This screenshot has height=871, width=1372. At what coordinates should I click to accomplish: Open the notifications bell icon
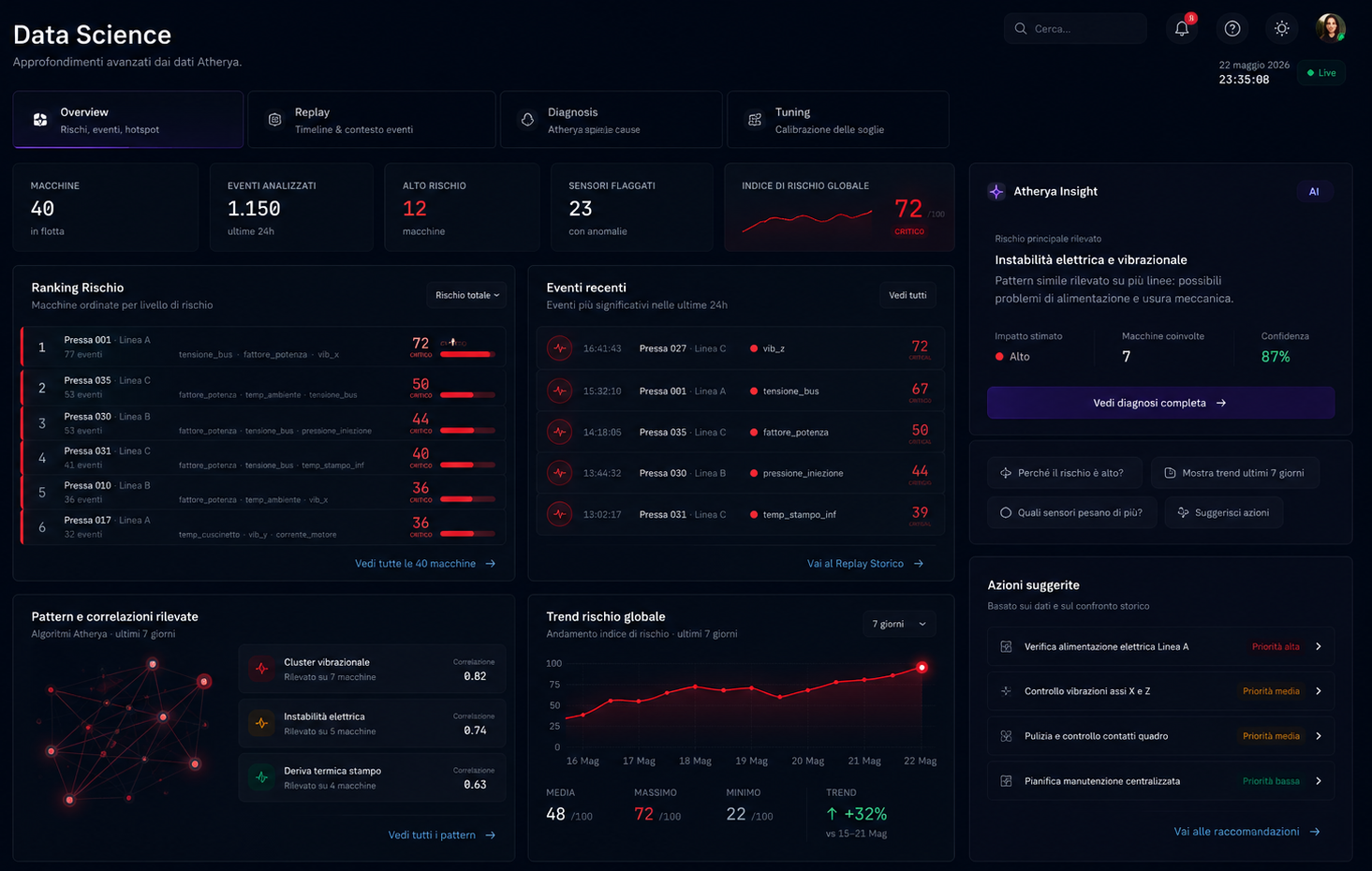1182,29
